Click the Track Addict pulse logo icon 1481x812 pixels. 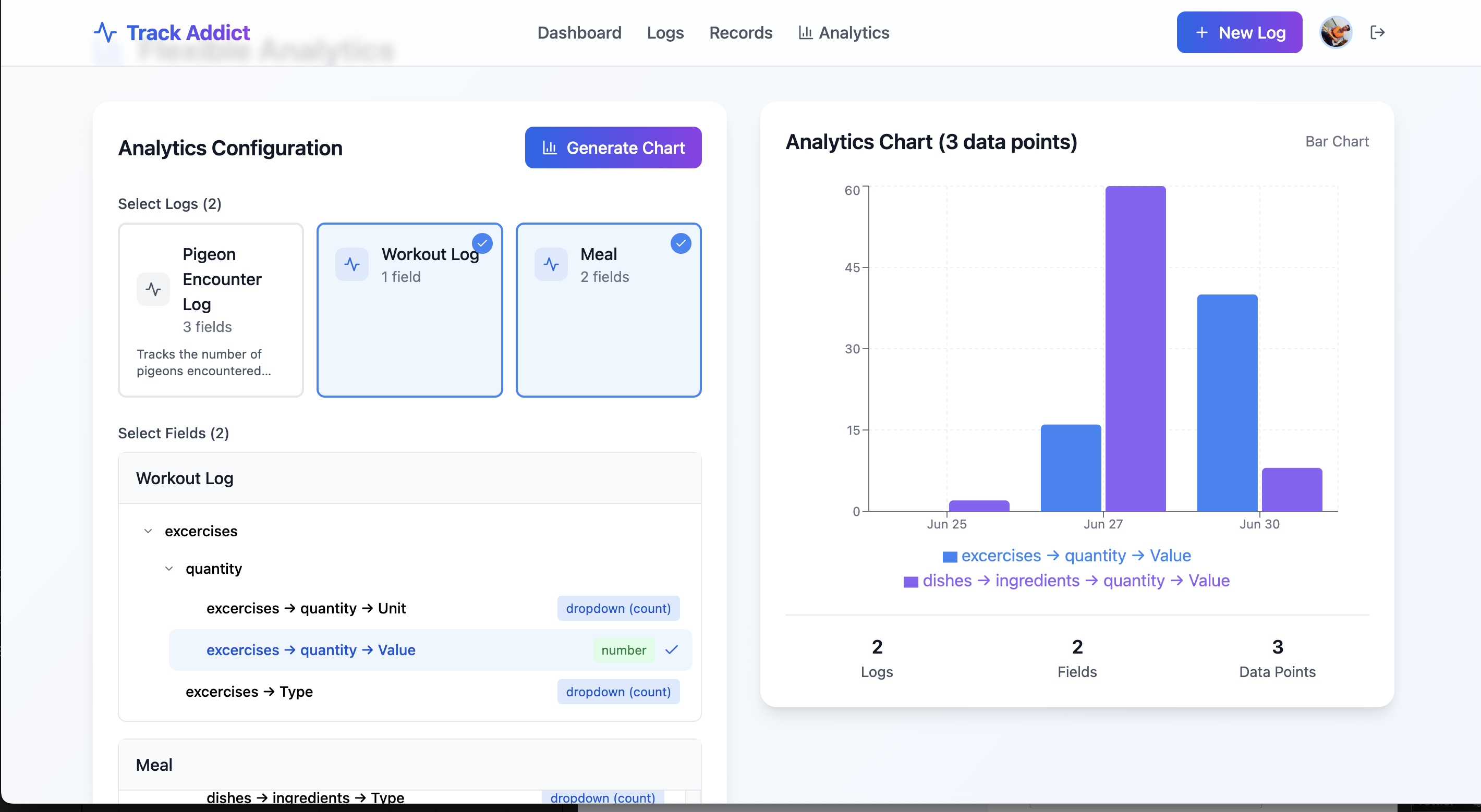105,33
